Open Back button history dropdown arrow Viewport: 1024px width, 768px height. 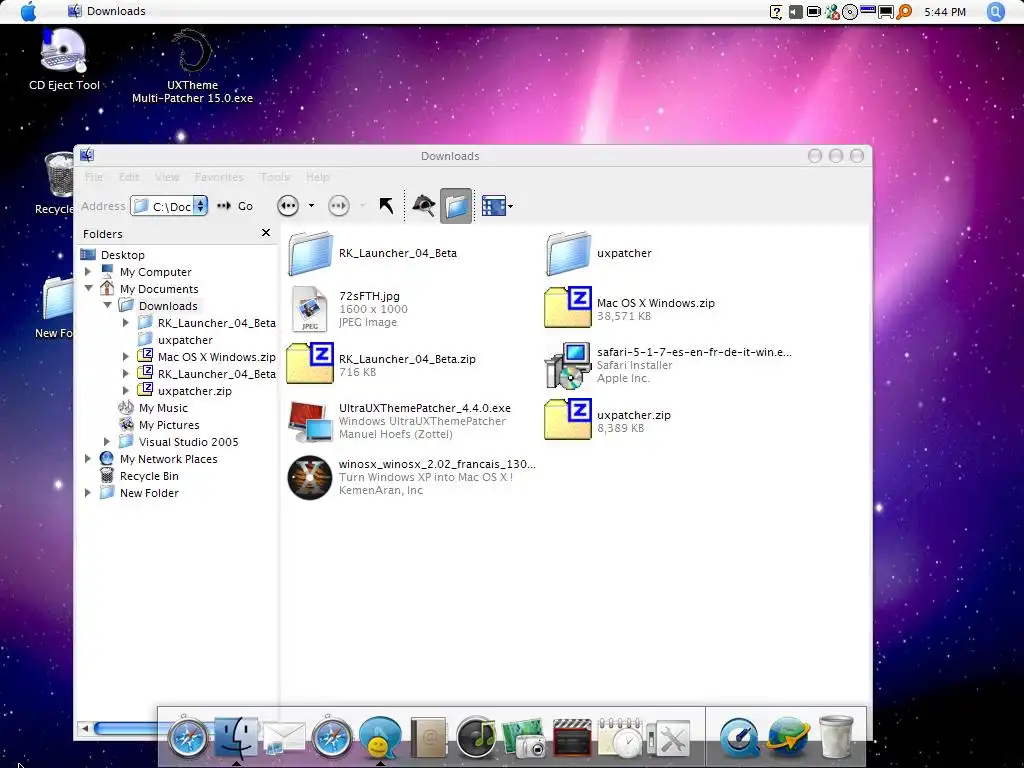(311, 206)
